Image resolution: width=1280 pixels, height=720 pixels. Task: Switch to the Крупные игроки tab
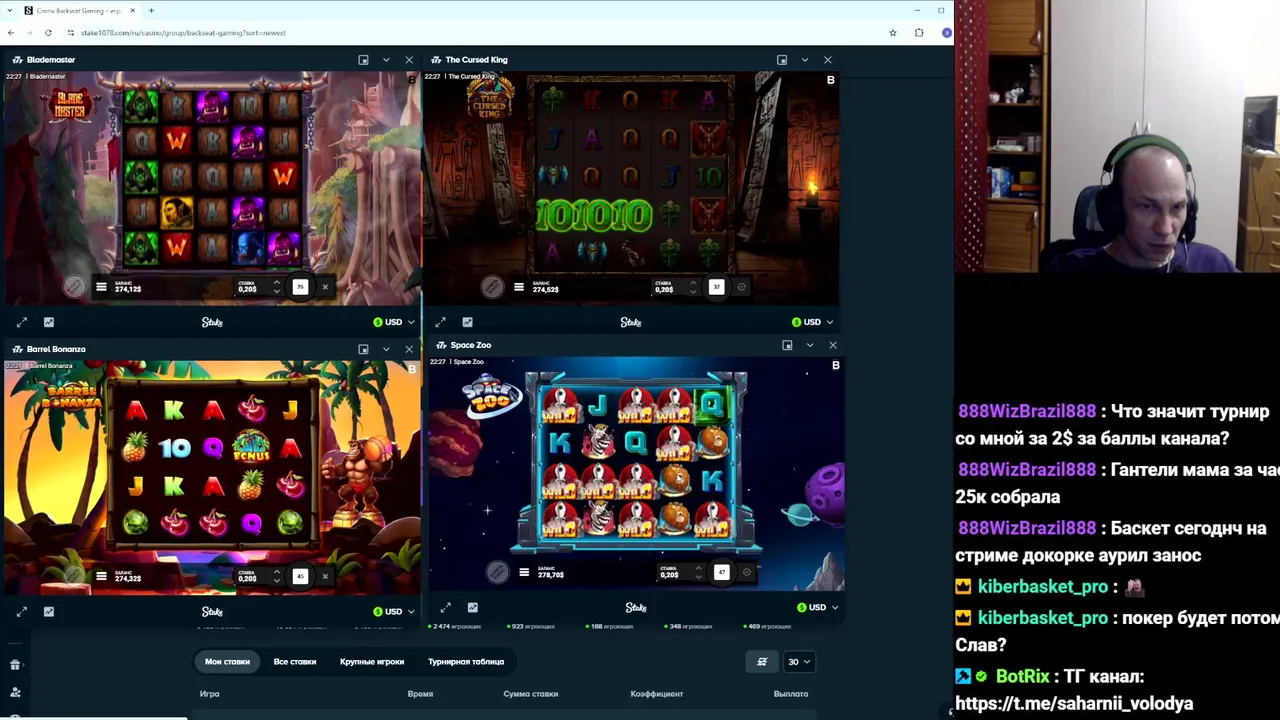click(372, 661)
